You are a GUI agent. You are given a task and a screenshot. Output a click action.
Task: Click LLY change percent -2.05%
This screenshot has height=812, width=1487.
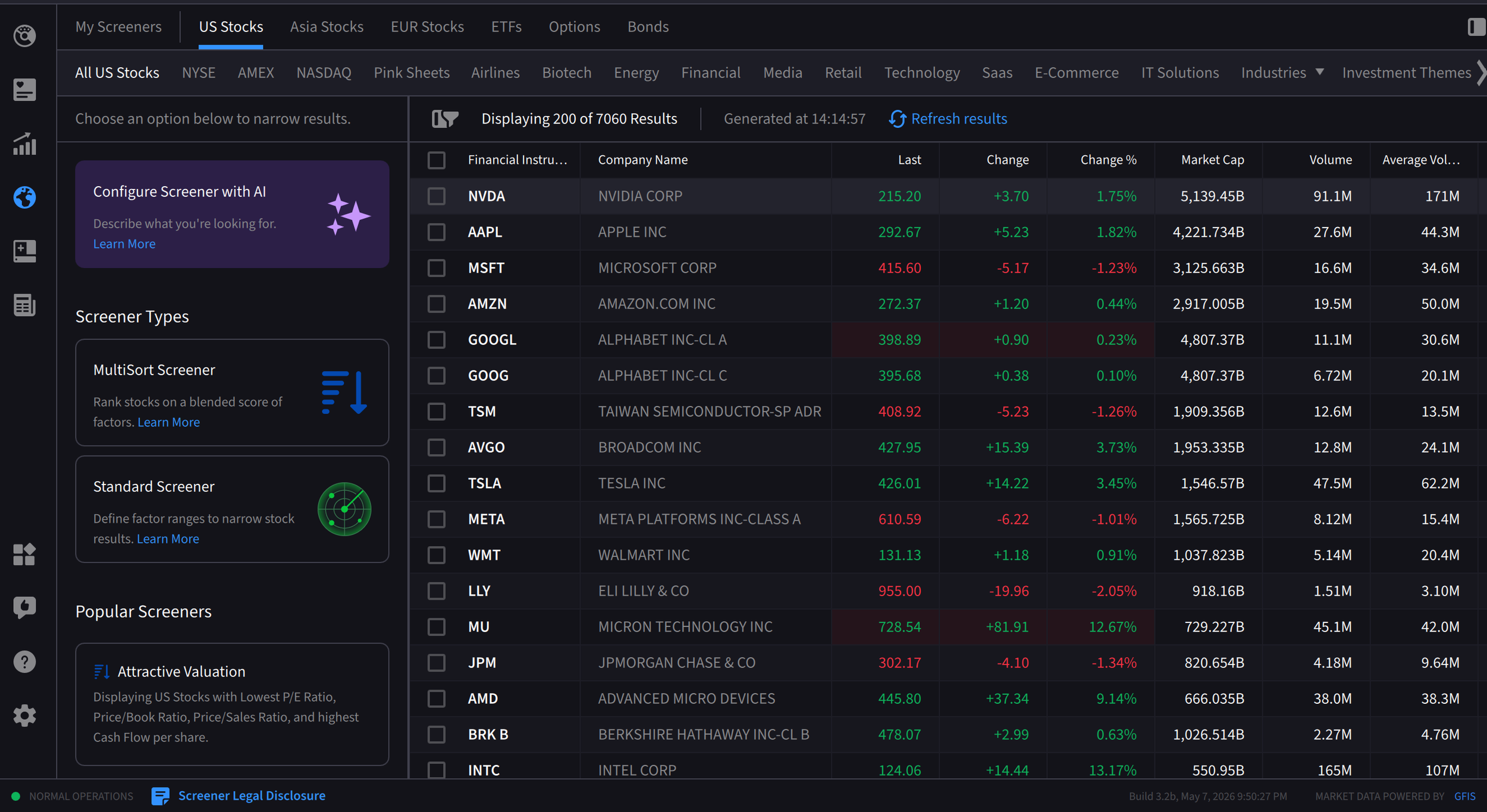tap(1113, 591)
